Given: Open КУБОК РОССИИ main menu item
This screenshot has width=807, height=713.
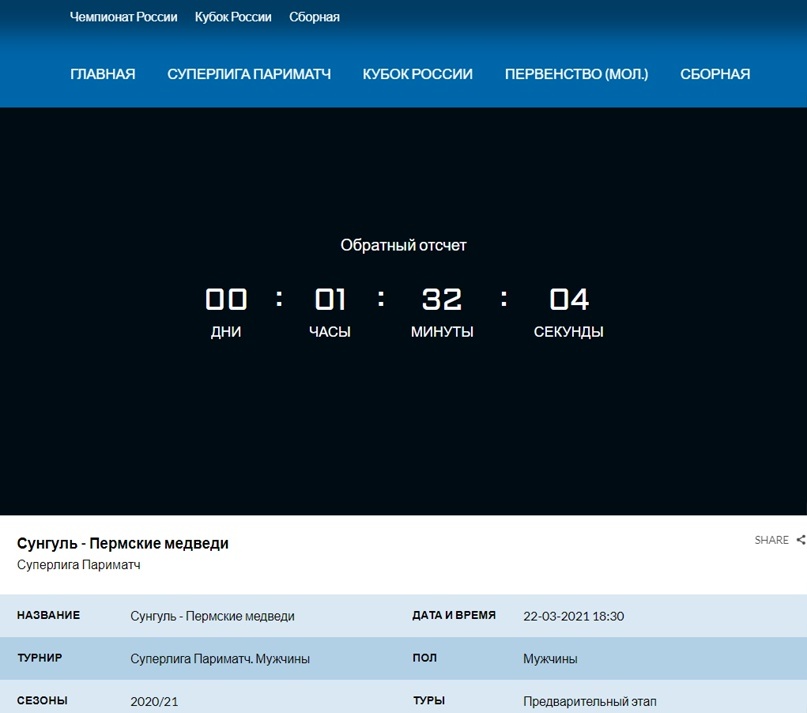Looking at the screenshot, I should pyautogui.click(x=417, y=74).
